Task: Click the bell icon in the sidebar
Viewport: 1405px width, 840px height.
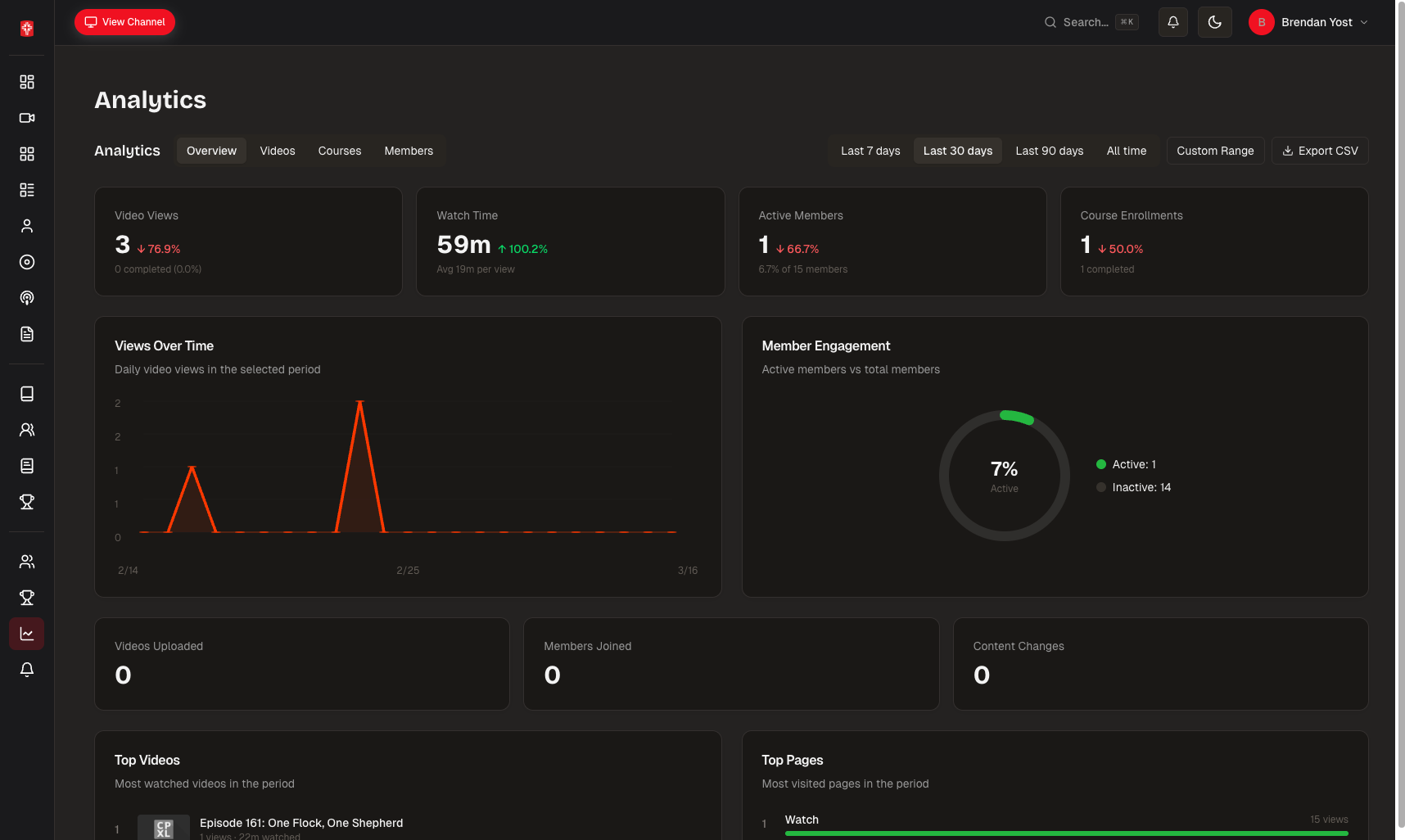Action: [x=27, y=670]
